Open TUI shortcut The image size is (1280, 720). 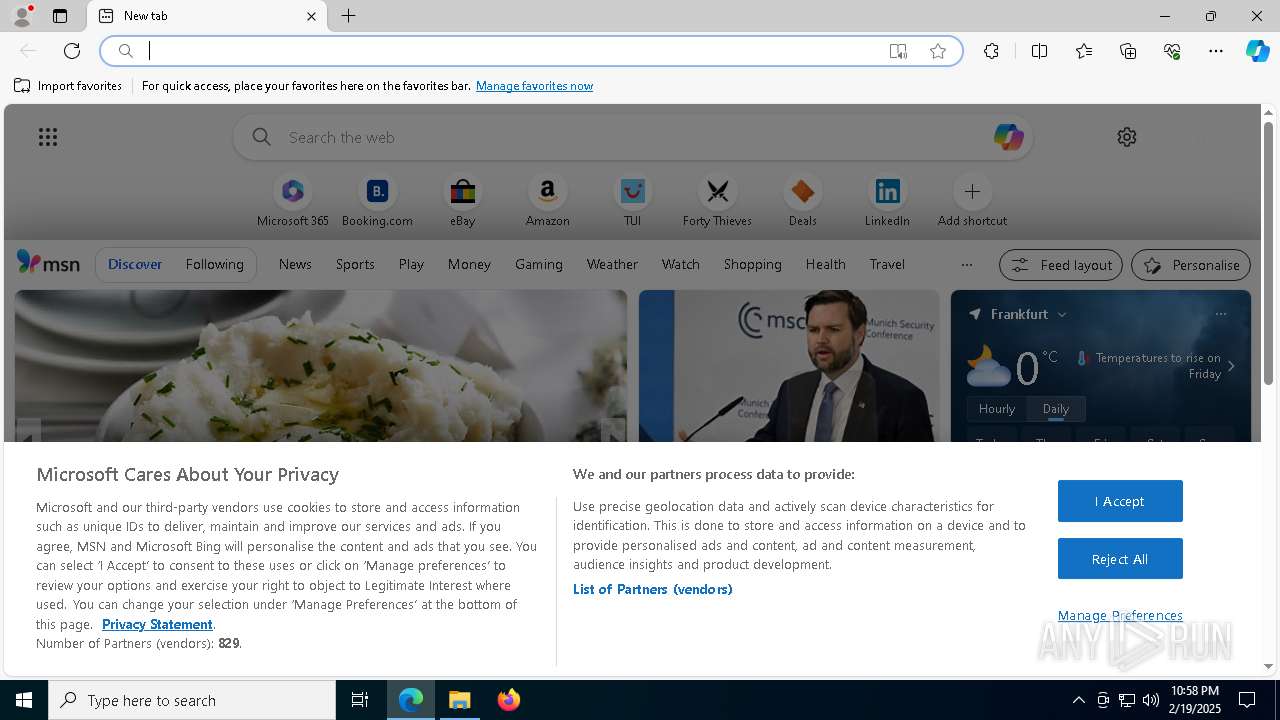click(x=632, y=201)
